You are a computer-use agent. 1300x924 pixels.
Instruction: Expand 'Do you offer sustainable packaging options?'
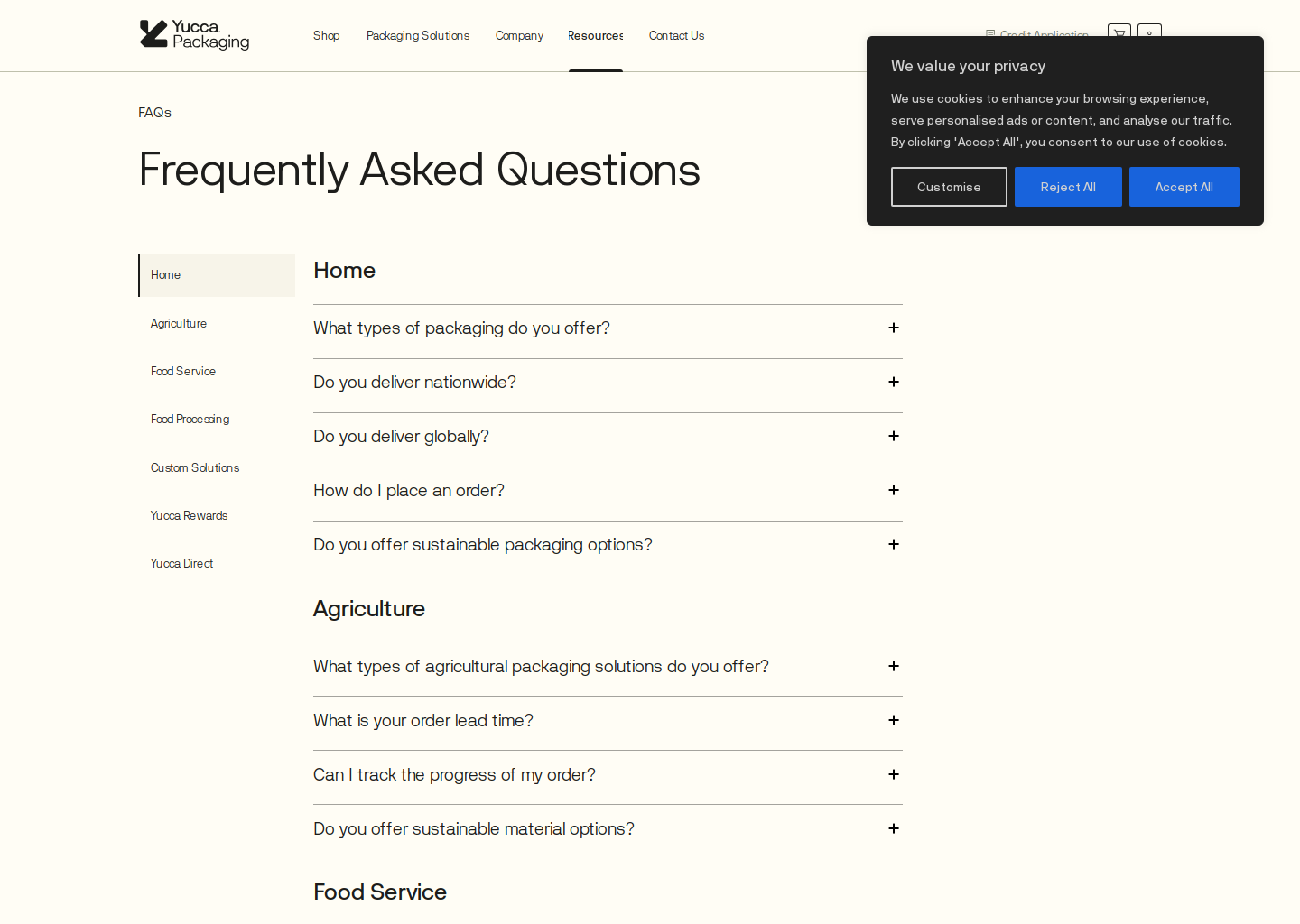(x=894, y=544)
